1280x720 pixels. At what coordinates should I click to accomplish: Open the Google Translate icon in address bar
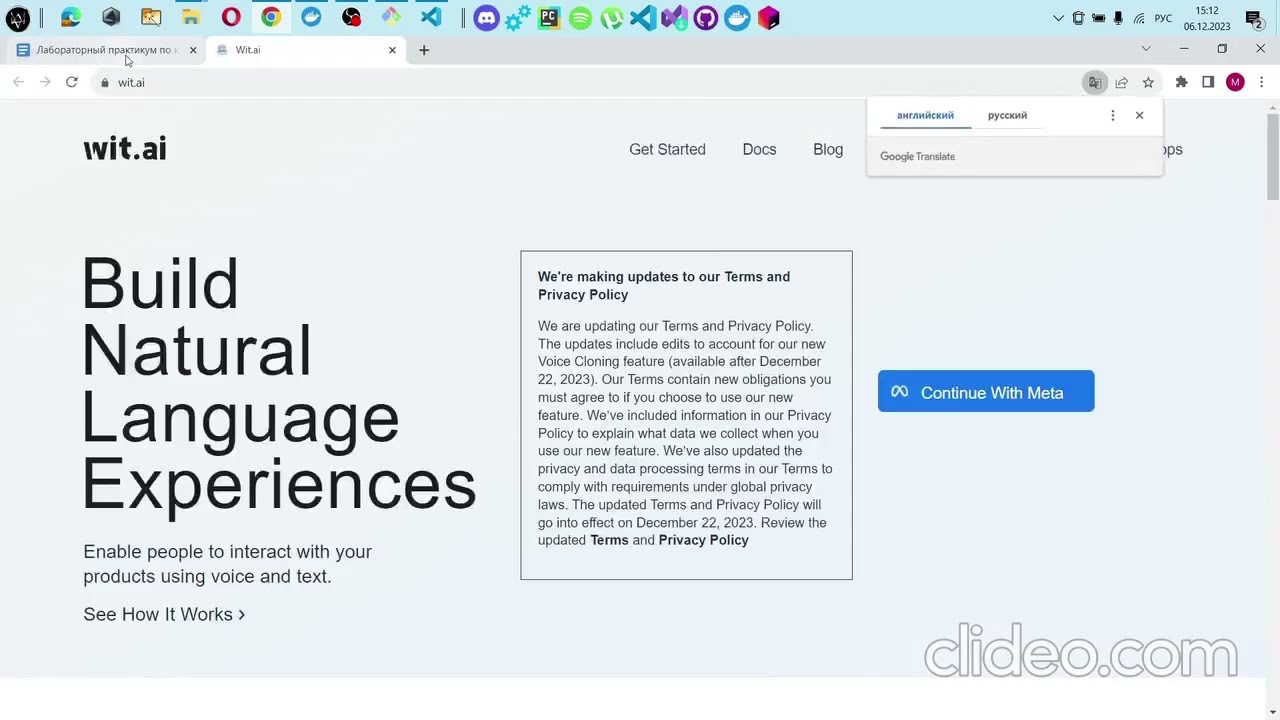(x=1095, y=83)
